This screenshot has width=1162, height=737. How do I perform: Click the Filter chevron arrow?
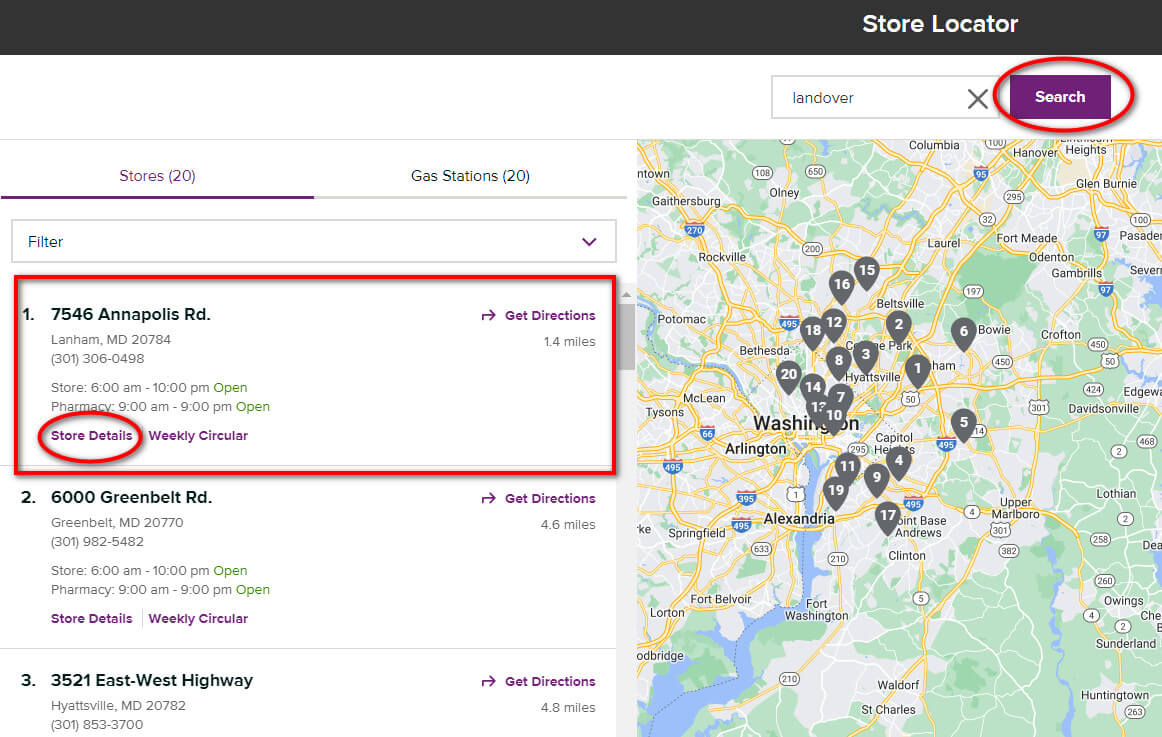click(589, 242)
